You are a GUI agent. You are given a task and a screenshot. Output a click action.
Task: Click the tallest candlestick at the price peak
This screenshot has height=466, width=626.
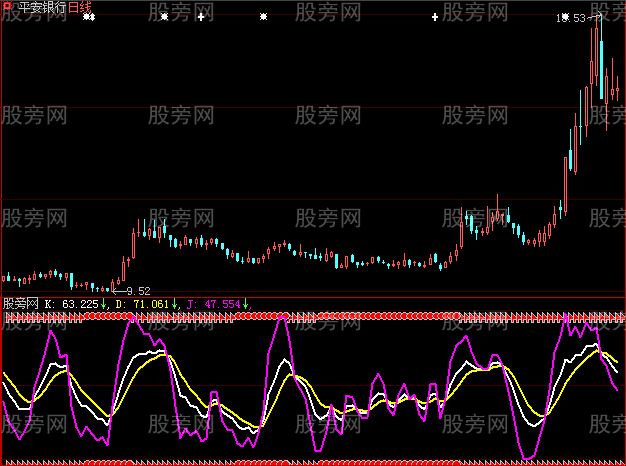coord(599,60)
